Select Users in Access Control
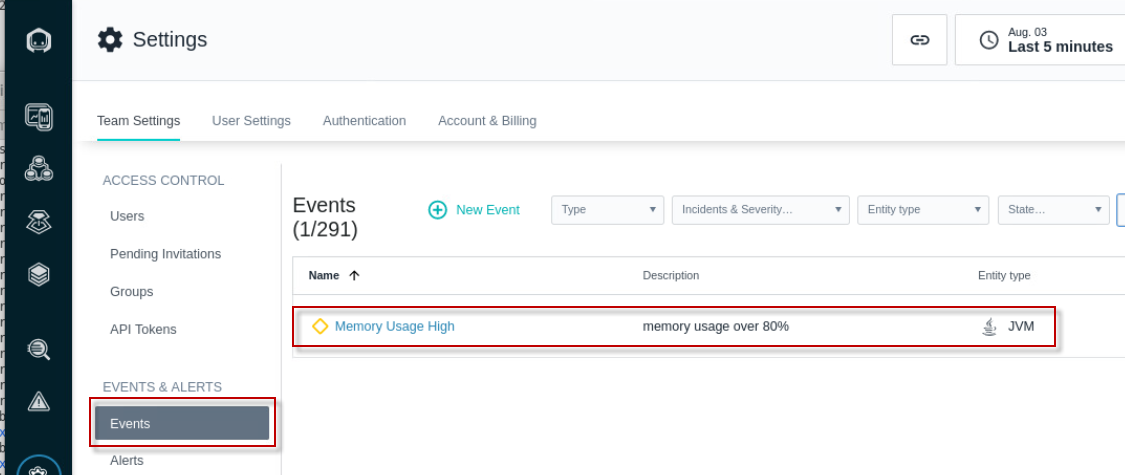The width and height of the screenshot is (1125, 475). point(127,216)
